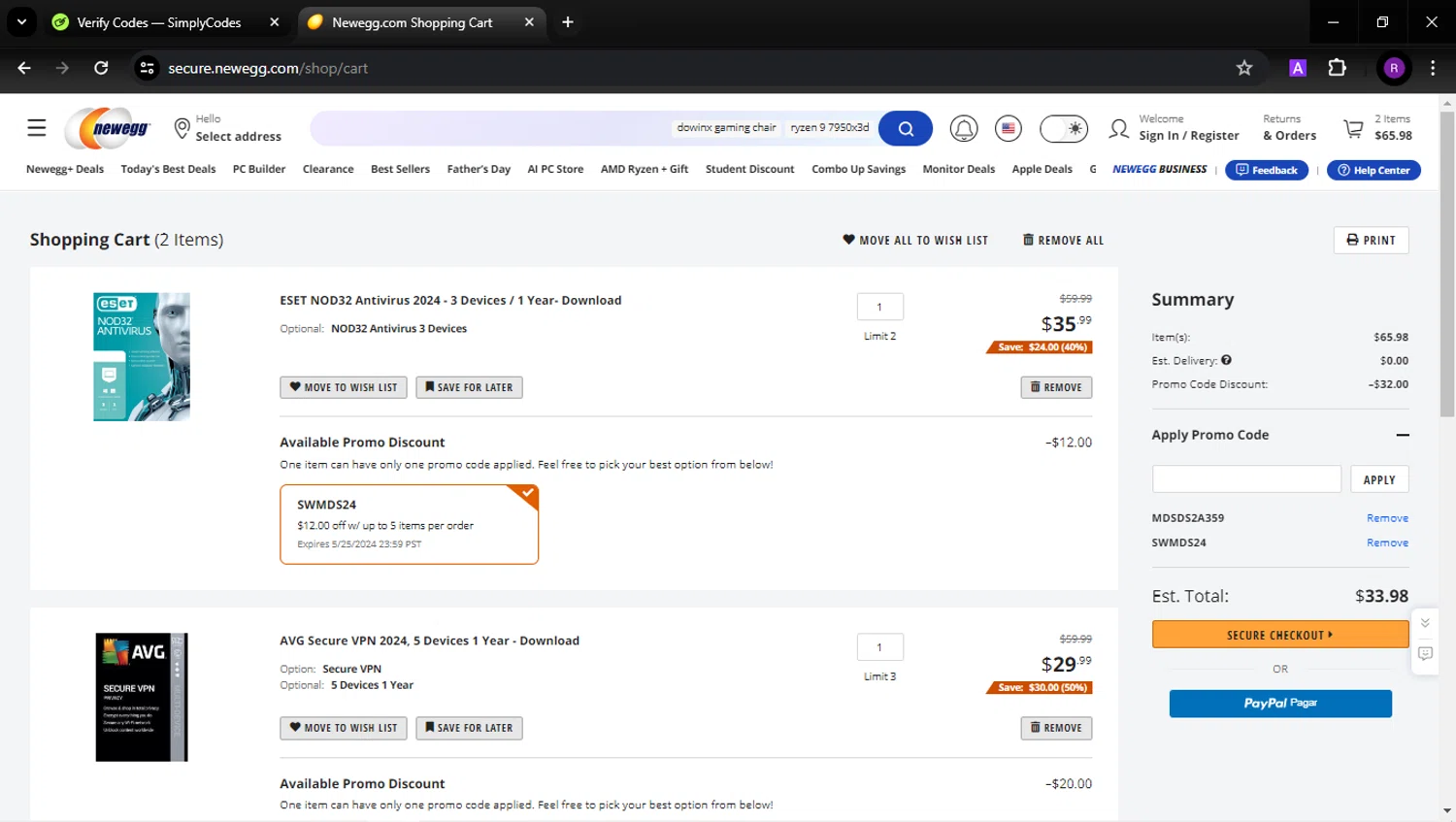Toggle the dark mode switch

(x=1064, y=128)
